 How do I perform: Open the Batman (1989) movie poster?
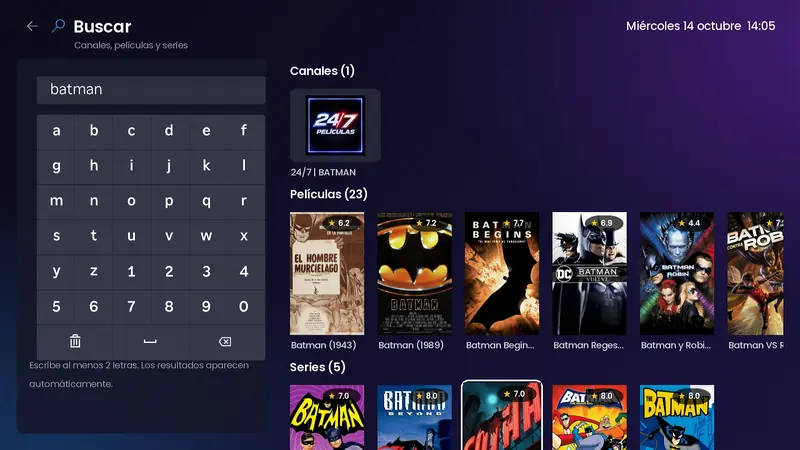point(414,273)
